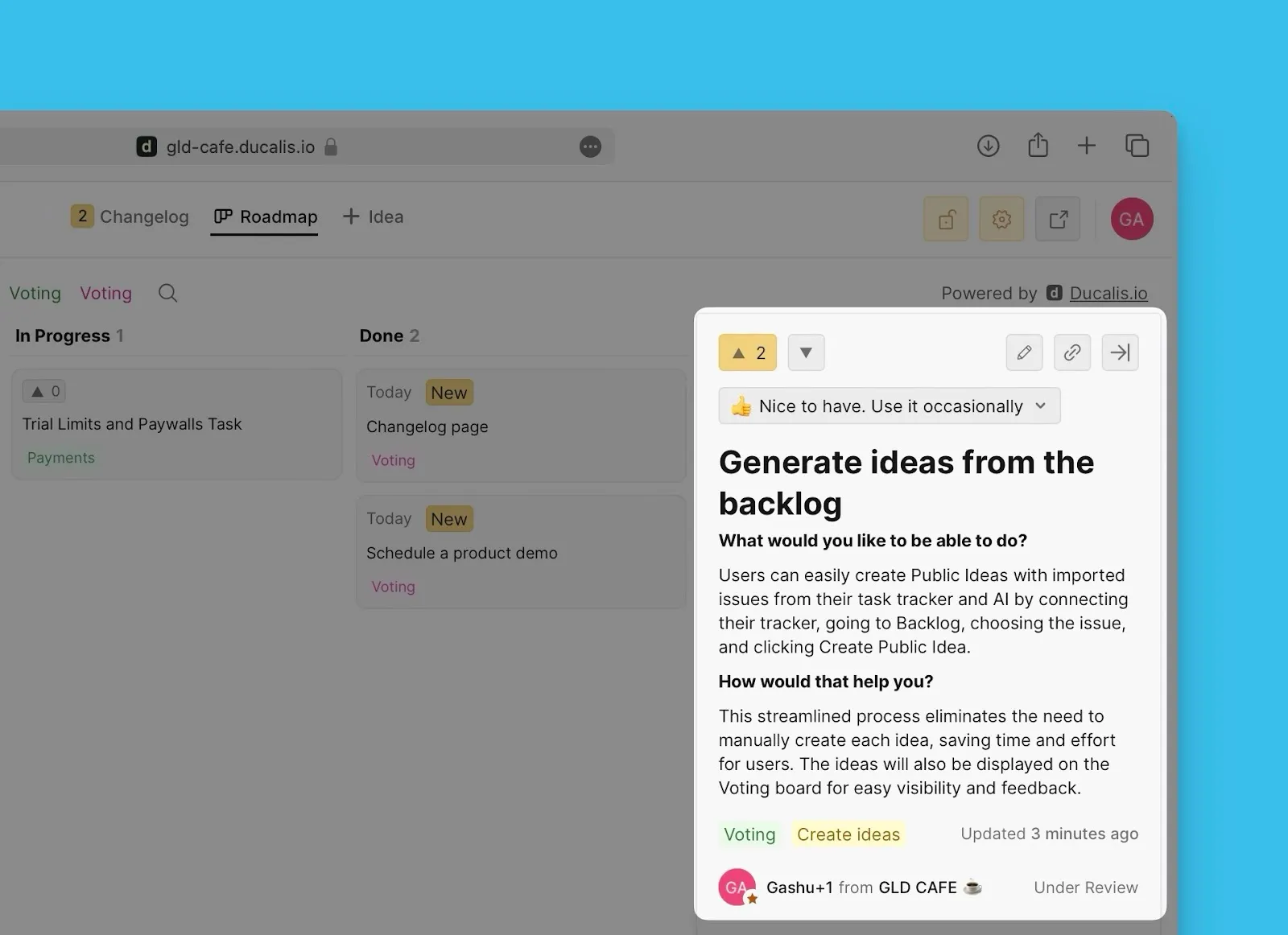The image size is (1288, 935).
Task: Switch to the Changelog tab
Action: tap(130, 216)
